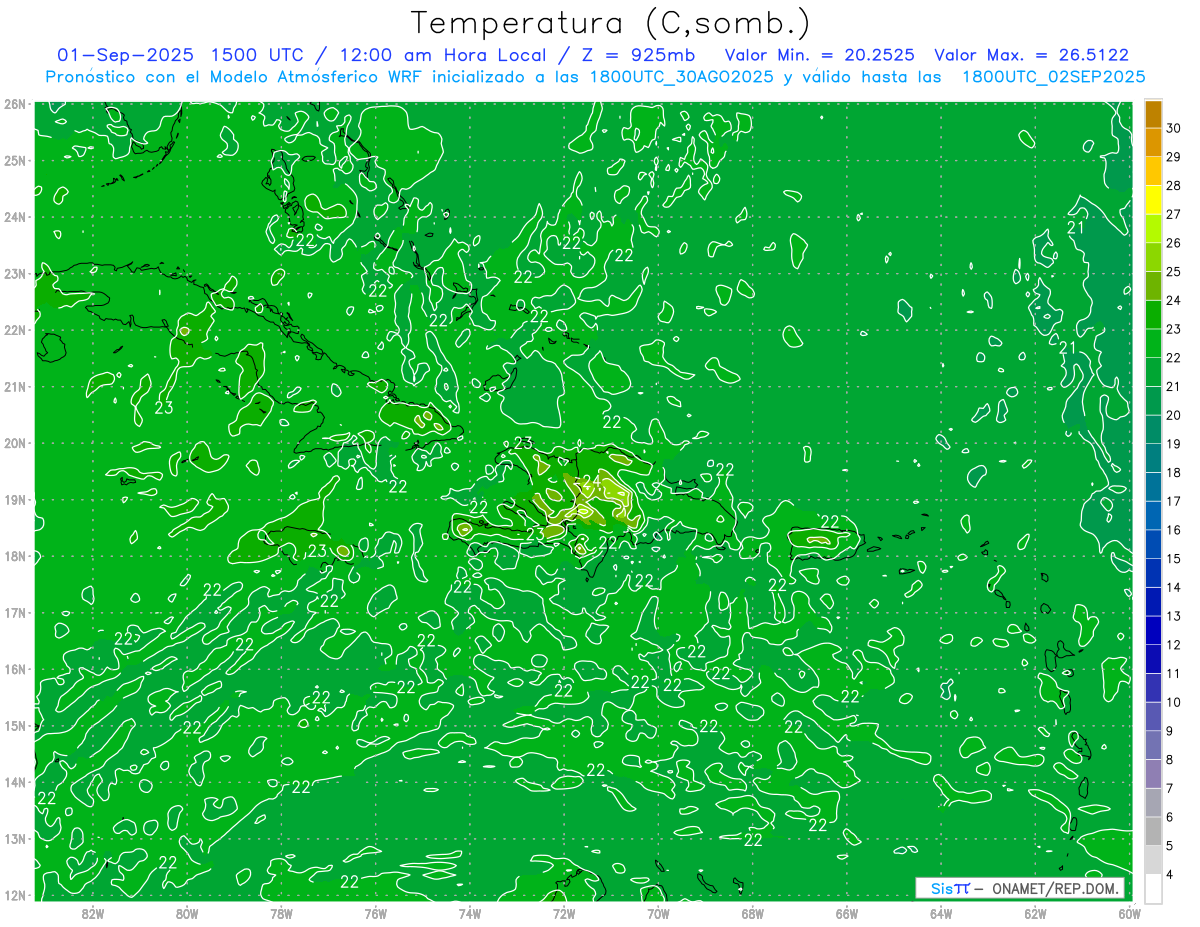Click the legend value "17"
Image resolution: width=1200 pixels, height=927 pixels.
pyautogui.click(x=1173, y=501)
